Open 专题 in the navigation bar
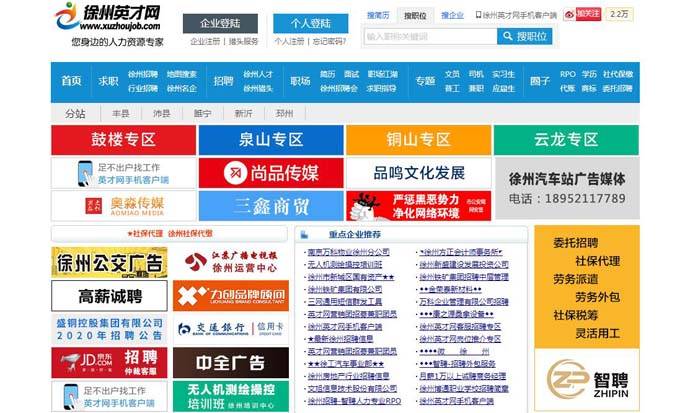Image resolution: width=690 pixels, height=413 pixels. tap(425, 81)
